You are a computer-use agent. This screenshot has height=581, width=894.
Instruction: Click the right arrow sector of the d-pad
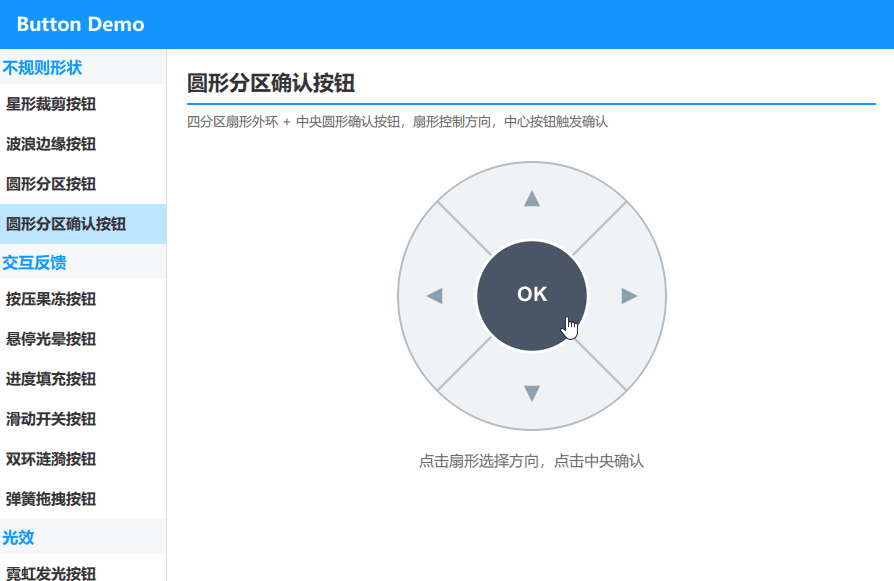[x=628, y=296]
